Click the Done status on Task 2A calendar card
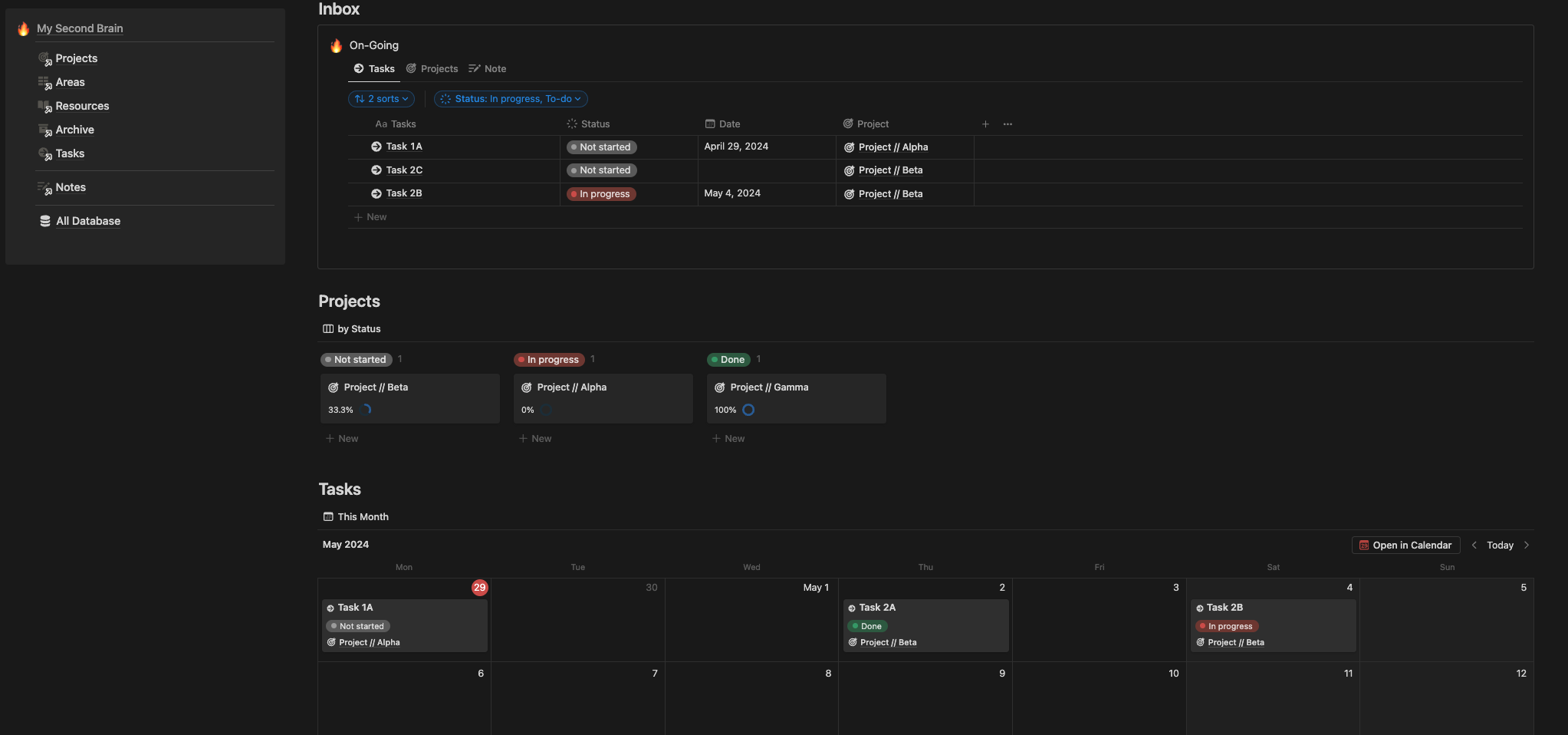Screen dimensions: 1568x735 867,626
